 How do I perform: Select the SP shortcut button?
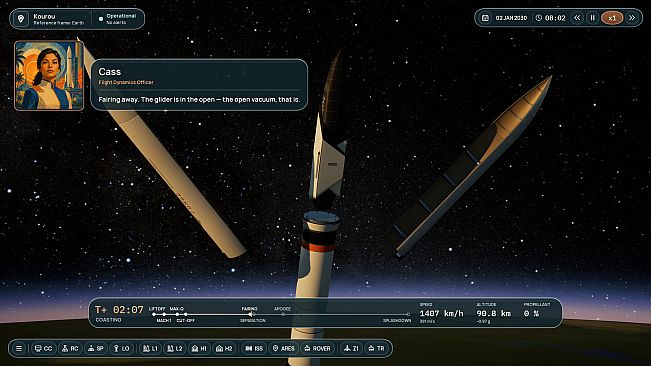point(96,349)
